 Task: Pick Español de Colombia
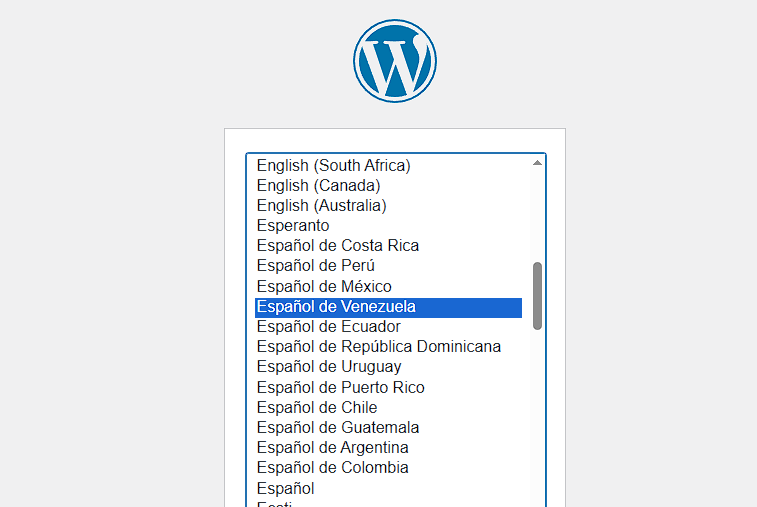coord(332,468)
